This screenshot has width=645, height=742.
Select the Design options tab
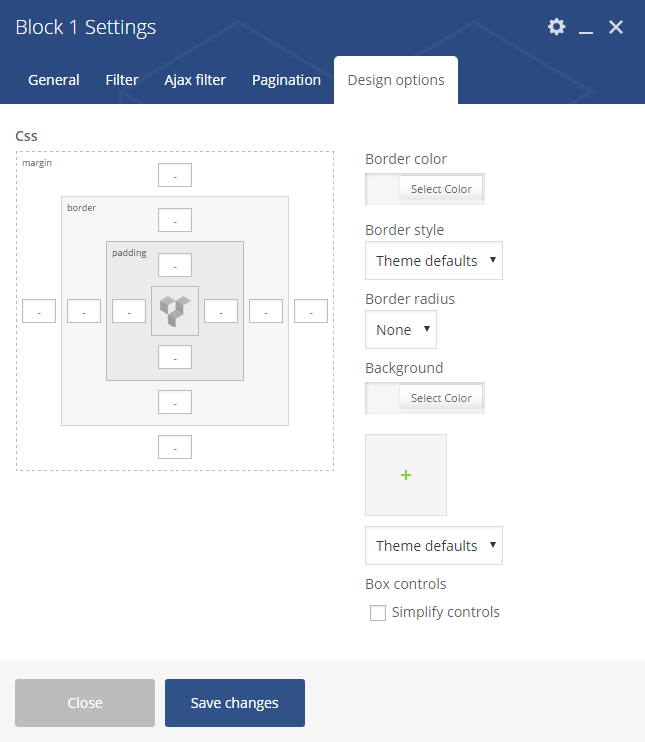(396, 80)
